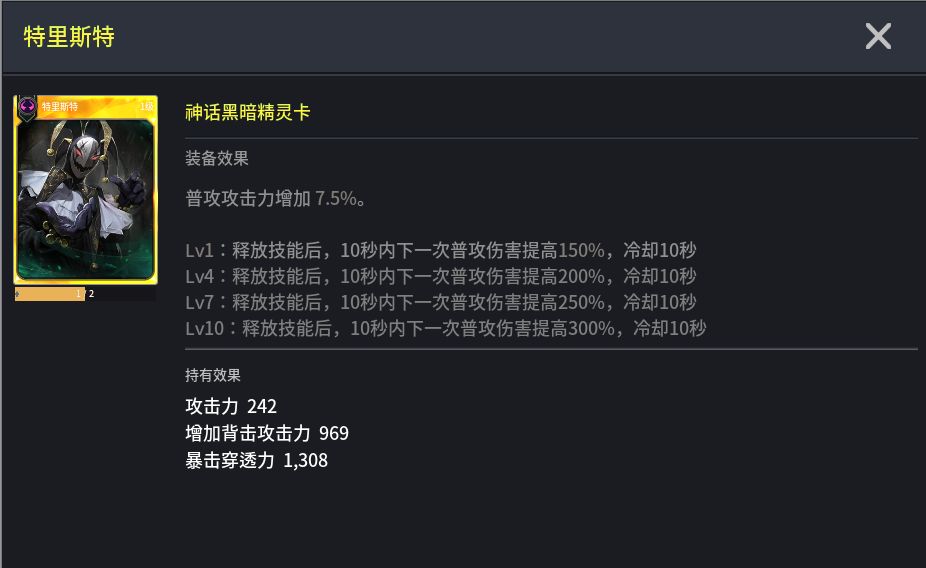Select the 持有效果 section label

(213, 375)
